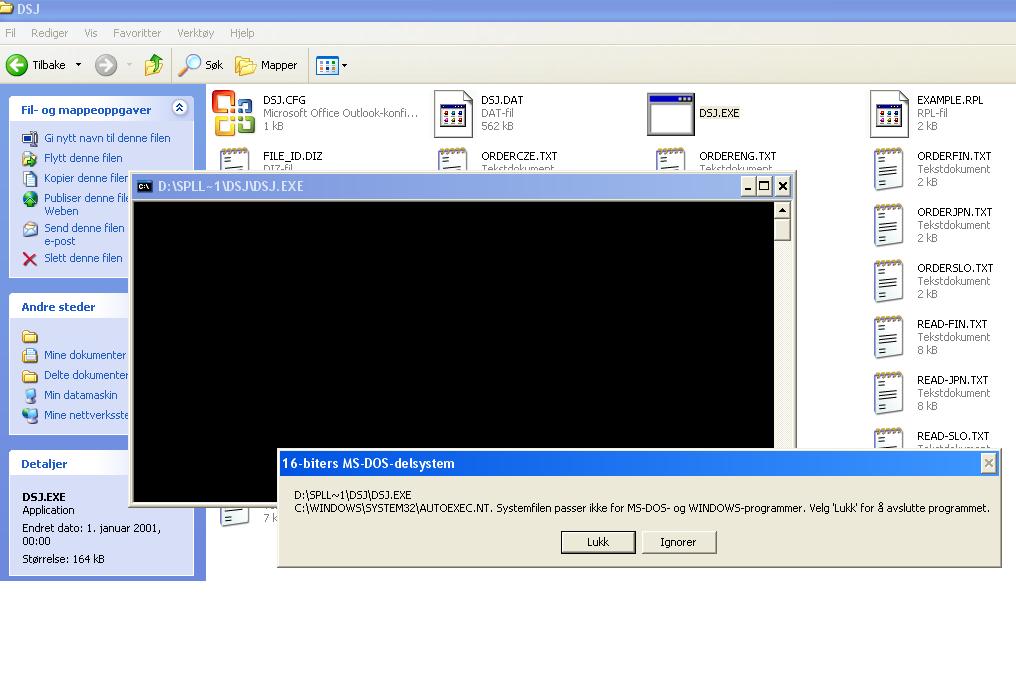Screen dimensions: 1016x696
Task: Click the console window system menu icon
Action: pyautogui.click(x=144, y=187)
